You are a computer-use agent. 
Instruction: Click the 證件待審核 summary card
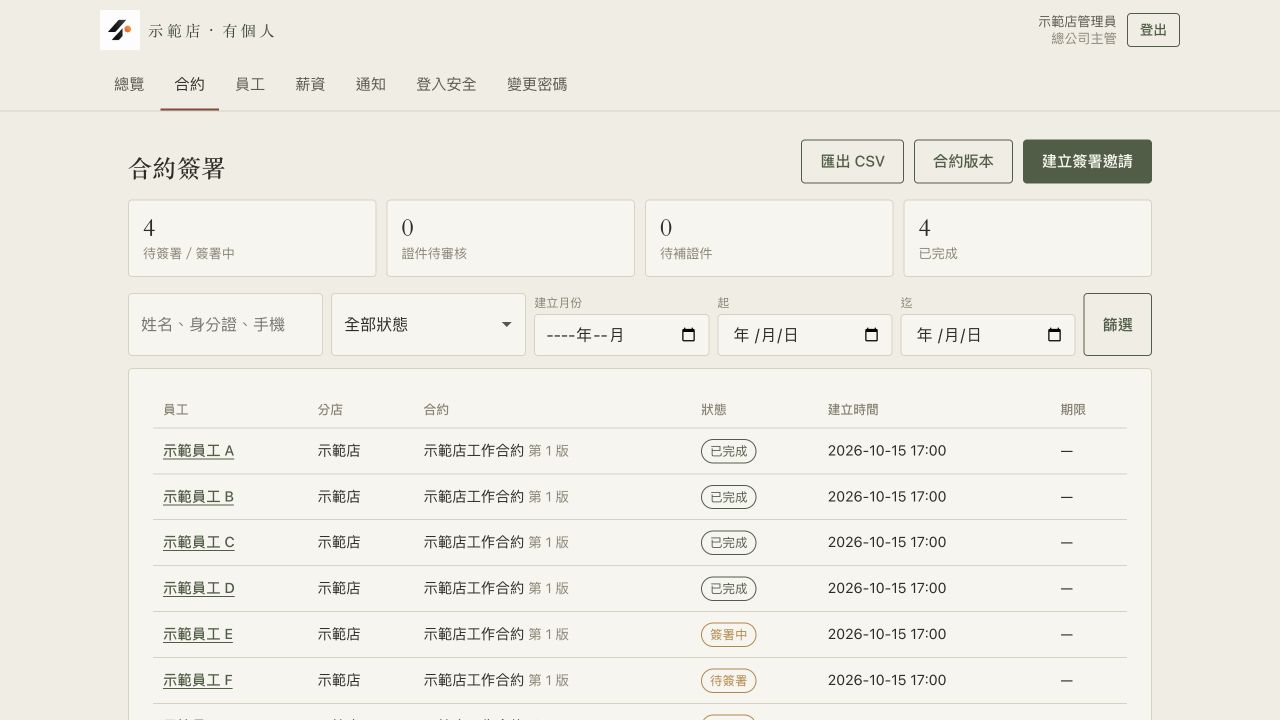point(510,238)
